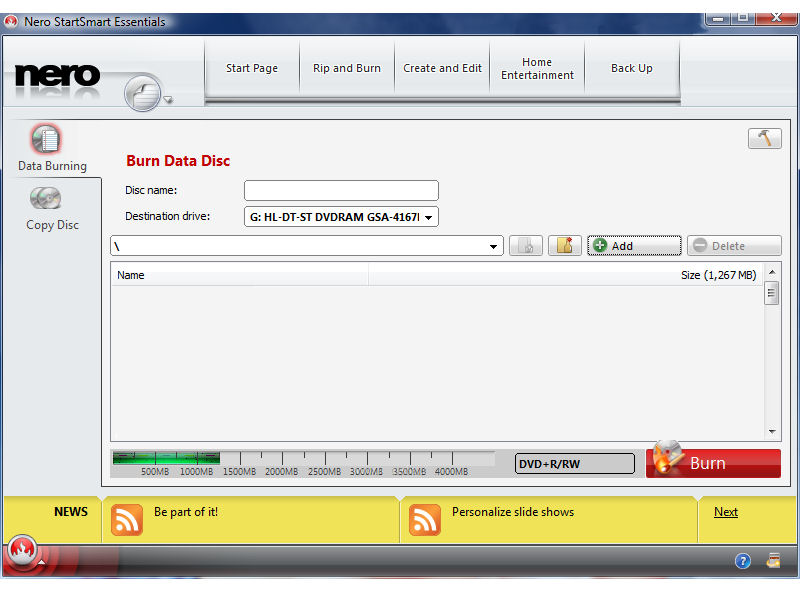Open the Back Up tab
Image resolution: width=800 pixels, height=600 pixels.
point(631,68)
